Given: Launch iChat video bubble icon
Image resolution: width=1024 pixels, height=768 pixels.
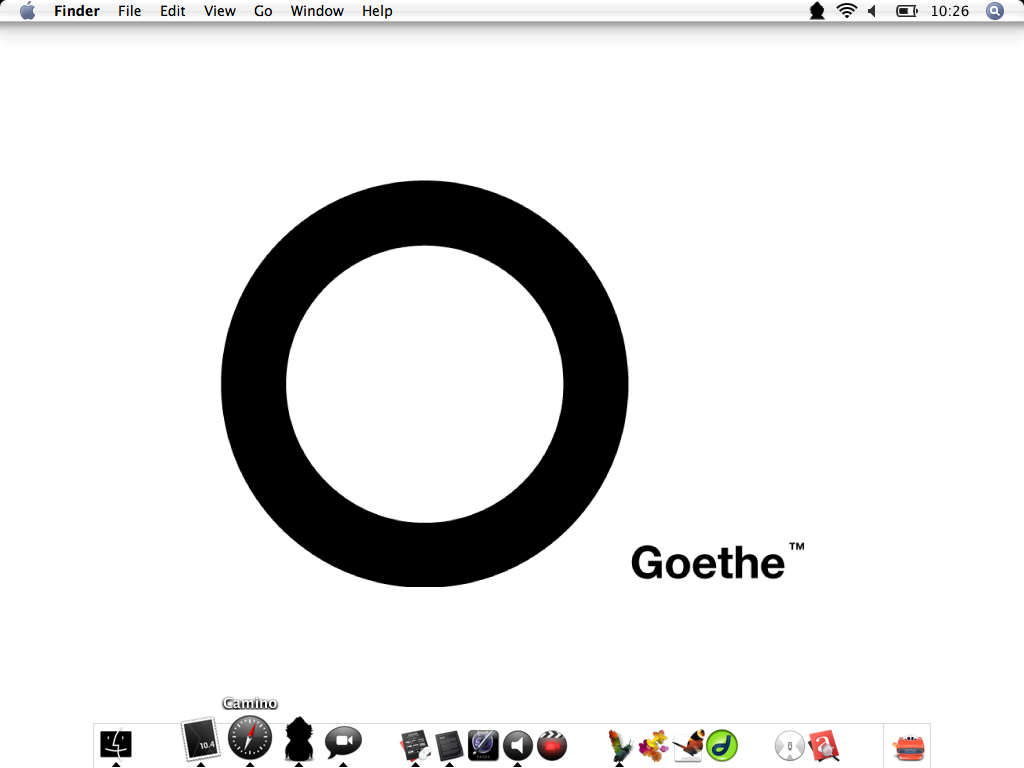Looking at the screenshot, I should [x=343, y=743].
